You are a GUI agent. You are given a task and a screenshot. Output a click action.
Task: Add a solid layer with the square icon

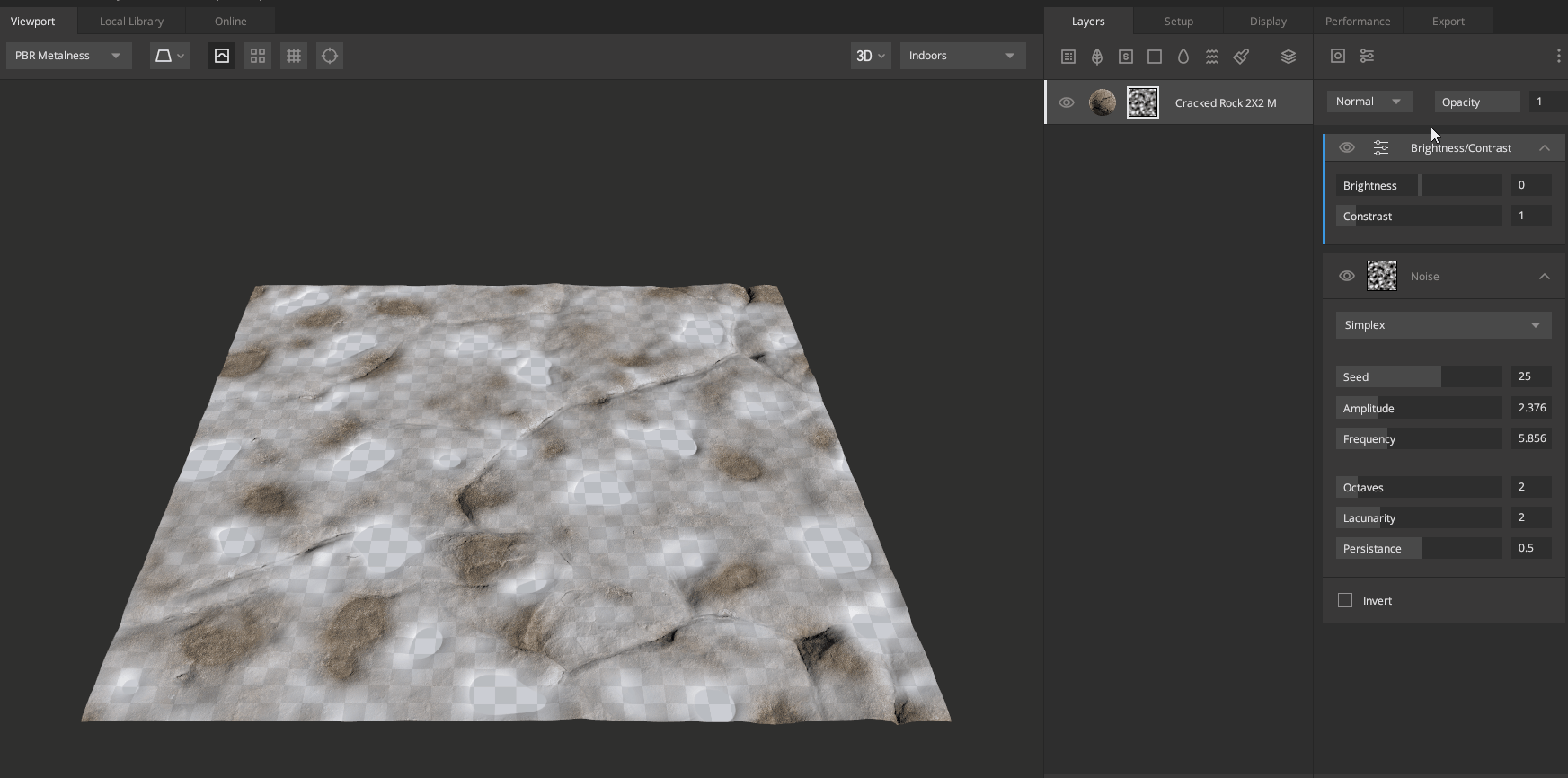[1155, 57]
